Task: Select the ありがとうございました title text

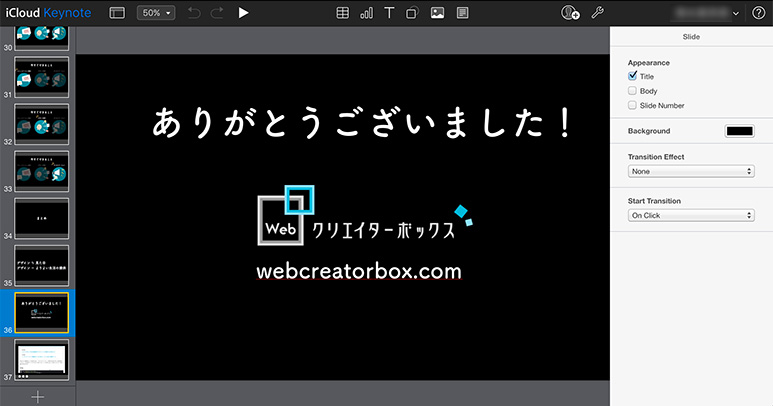Action: (361, 123)
